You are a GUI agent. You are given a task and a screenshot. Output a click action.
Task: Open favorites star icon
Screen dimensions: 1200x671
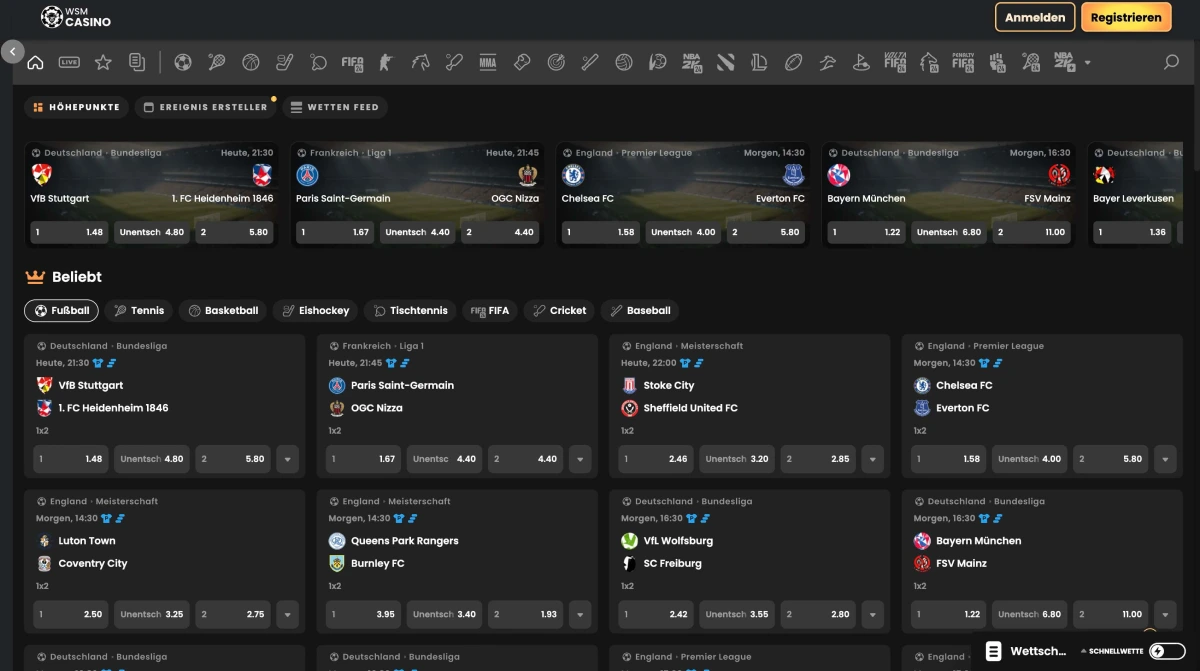pyautogui.click(x=103, y=62)
